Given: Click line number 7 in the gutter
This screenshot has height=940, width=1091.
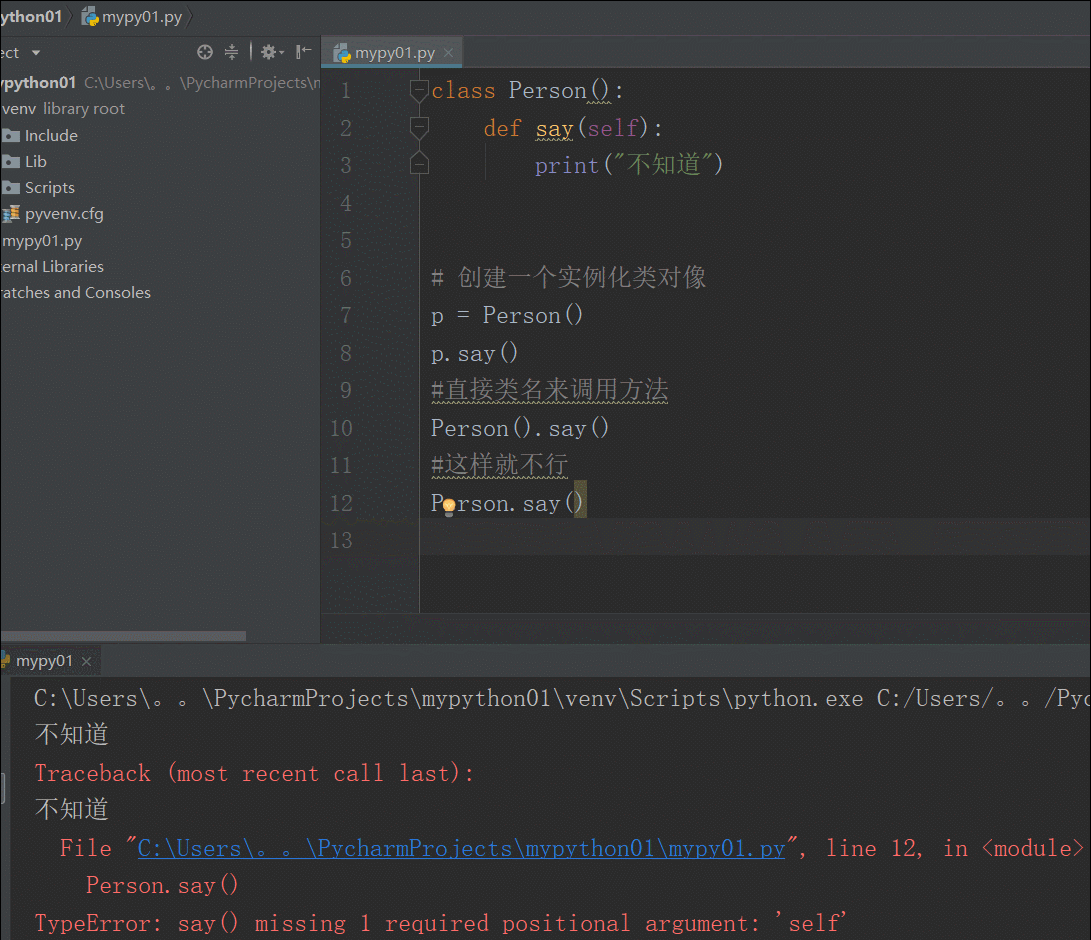Looking at the screenshot, I should tap(345, 316).
